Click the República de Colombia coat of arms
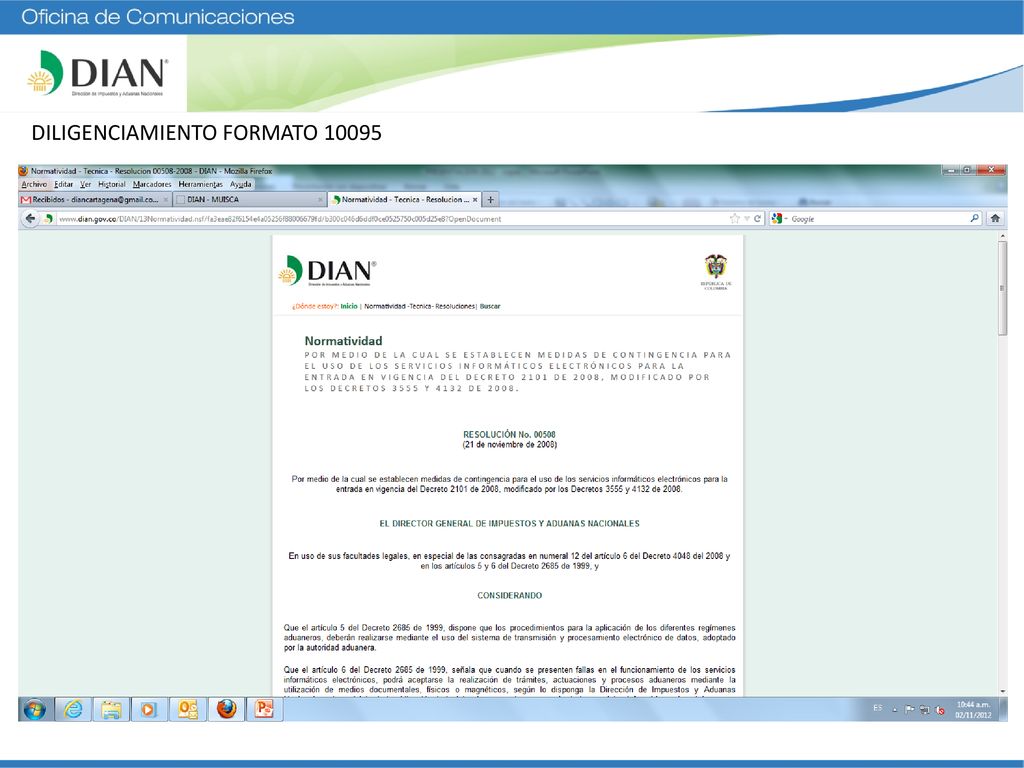1024x768 pixels. (x=716, y=272)
